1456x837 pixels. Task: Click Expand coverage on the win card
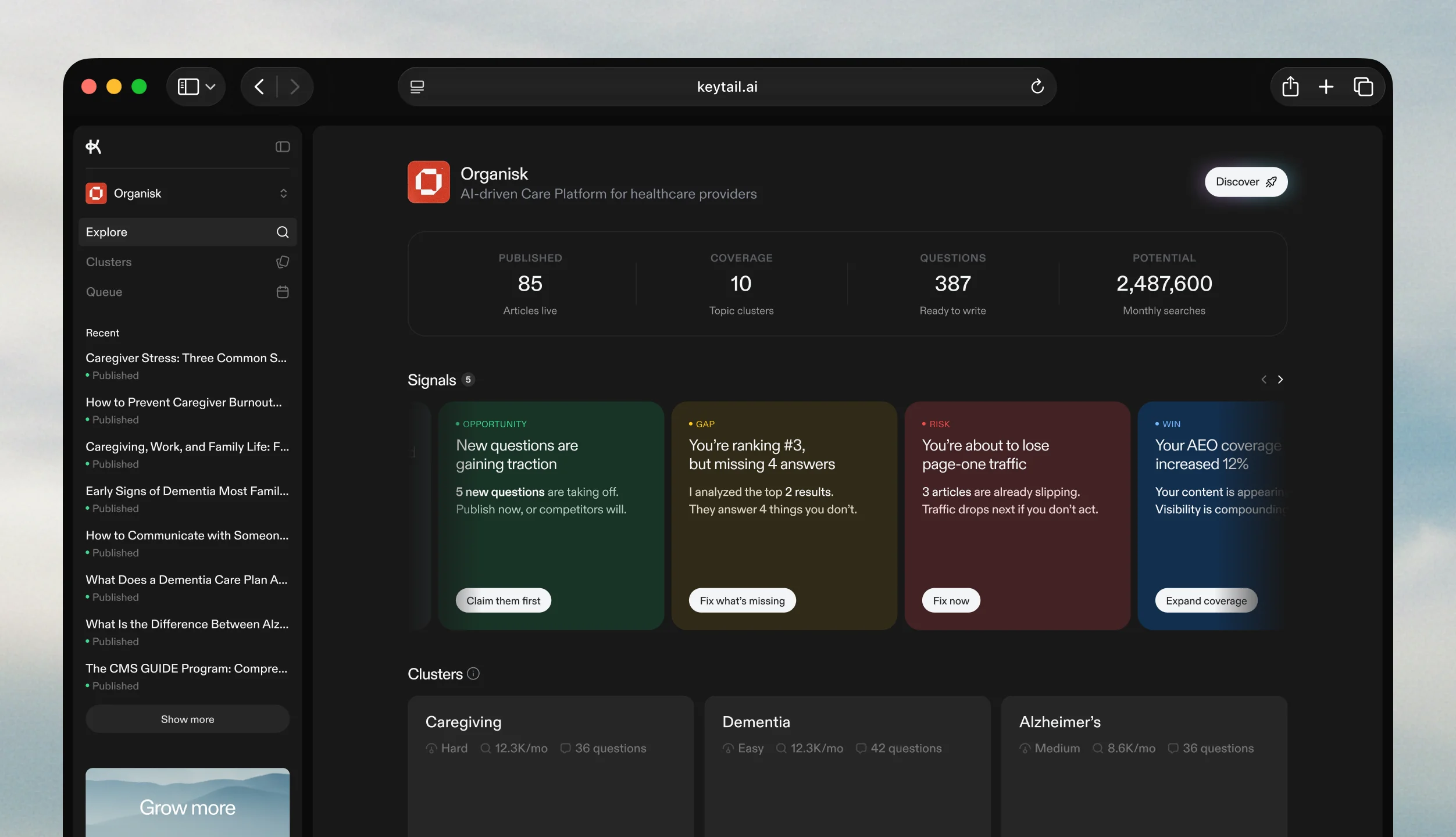1206,600
